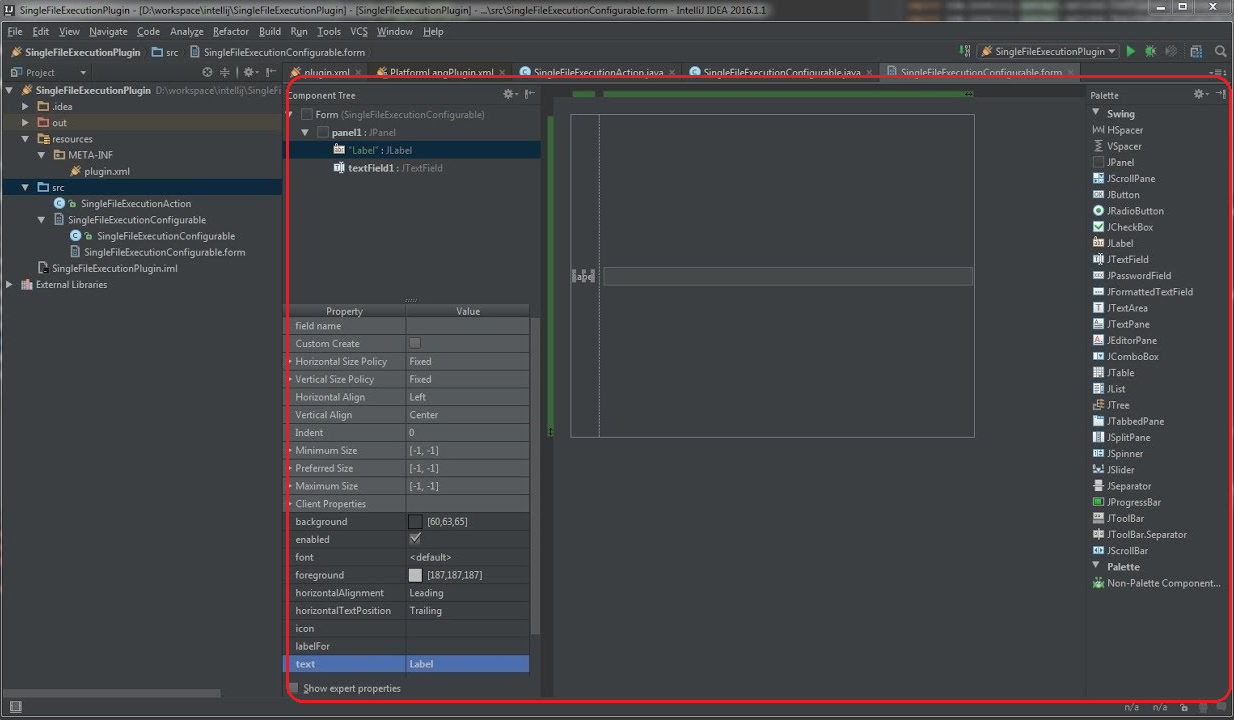
Task: Click the foreground color swatch
Action: coord(415,575)
